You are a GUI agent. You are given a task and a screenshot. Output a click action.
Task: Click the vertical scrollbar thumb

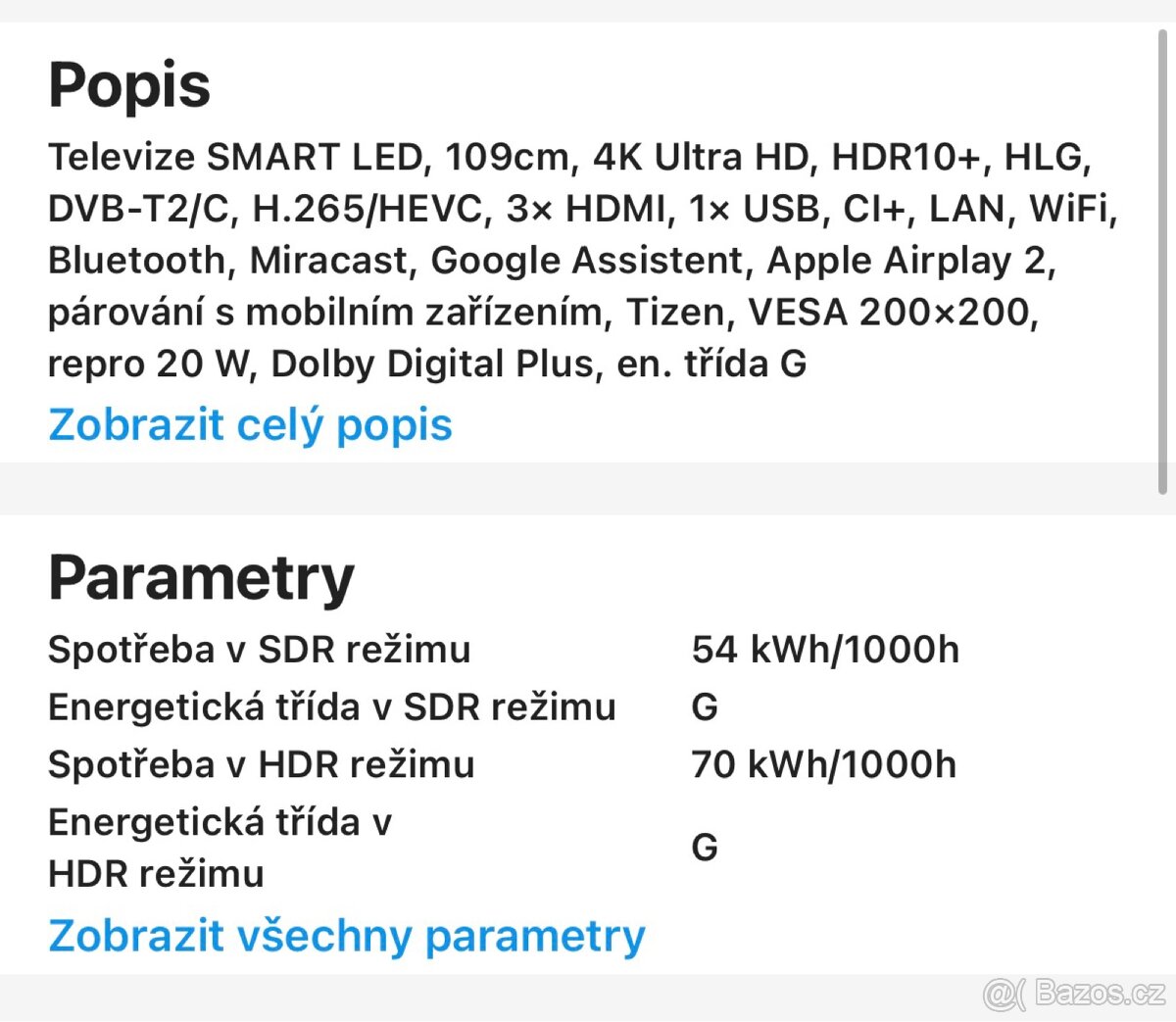tap(1163, 260)
